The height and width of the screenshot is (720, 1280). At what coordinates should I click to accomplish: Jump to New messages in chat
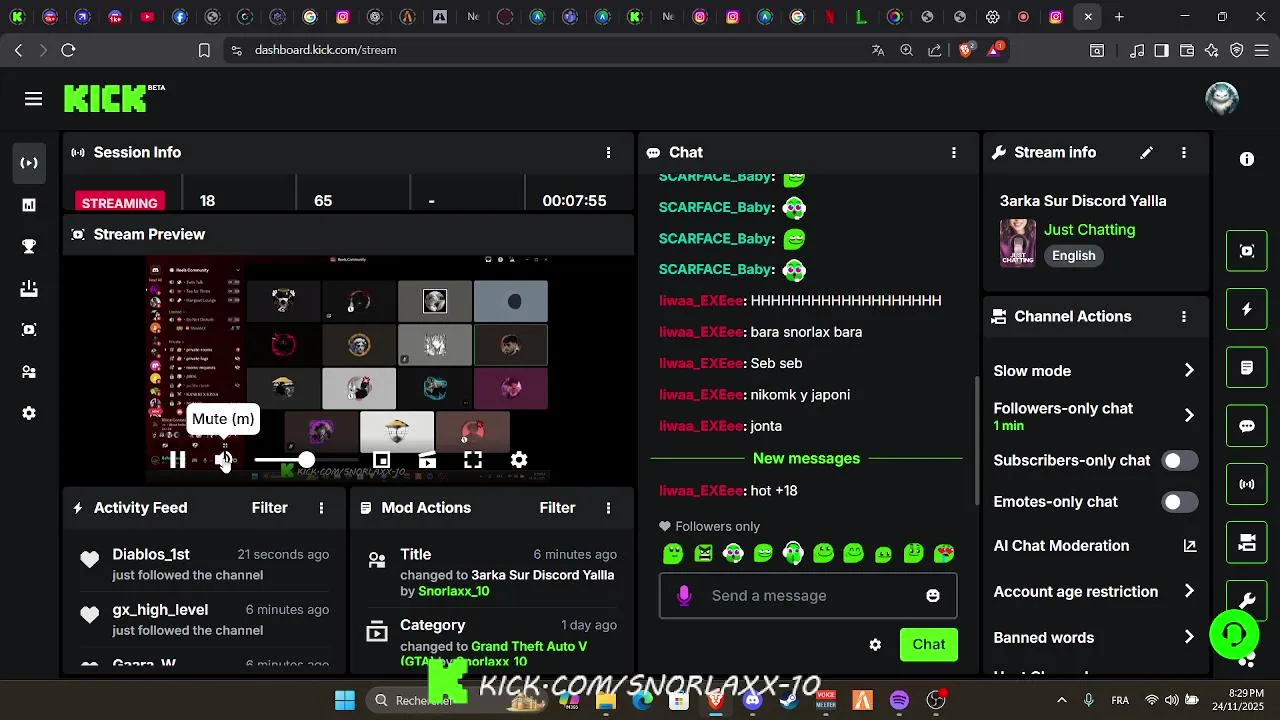[x=806, y=458]
